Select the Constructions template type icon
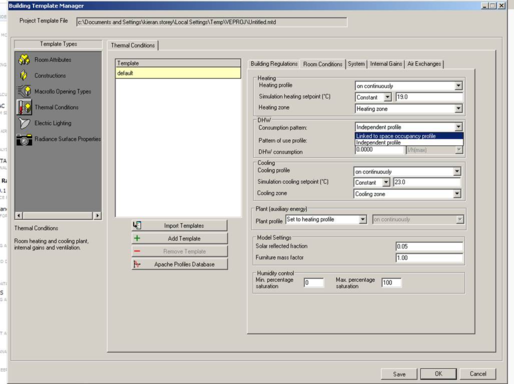 click(24, 75)
